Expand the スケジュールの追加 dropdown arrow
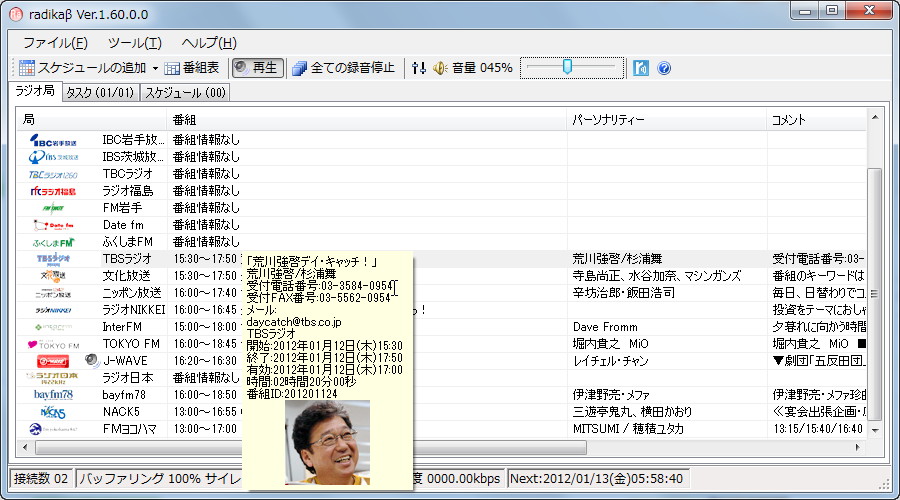Screen dimensions: 900x500 155,68
